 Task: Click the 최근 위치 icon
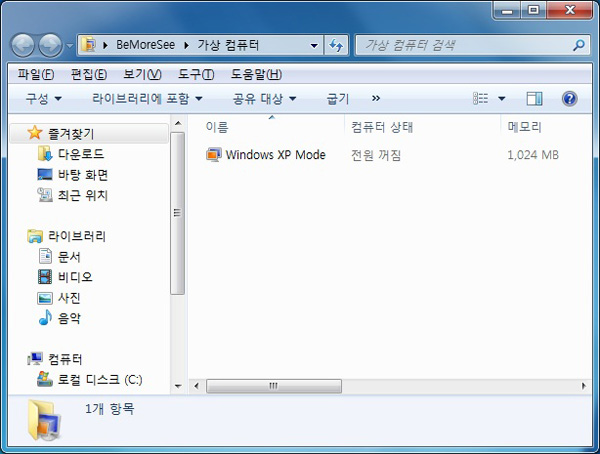45,195
